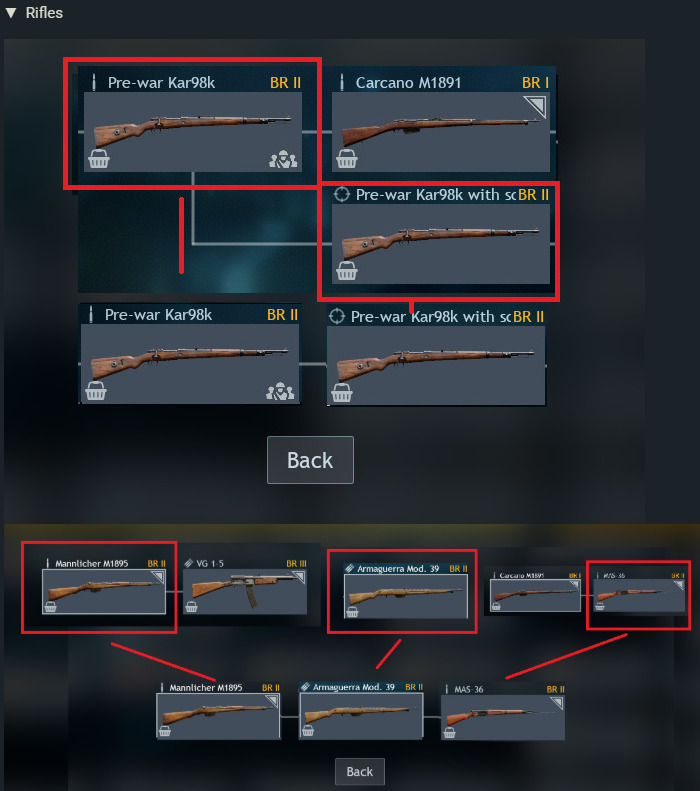Image resolution: width=700 pixels, height=791 pixels.
Task: Expand corner triangle on bottom MAS-36 card
Action: point(557,703)
